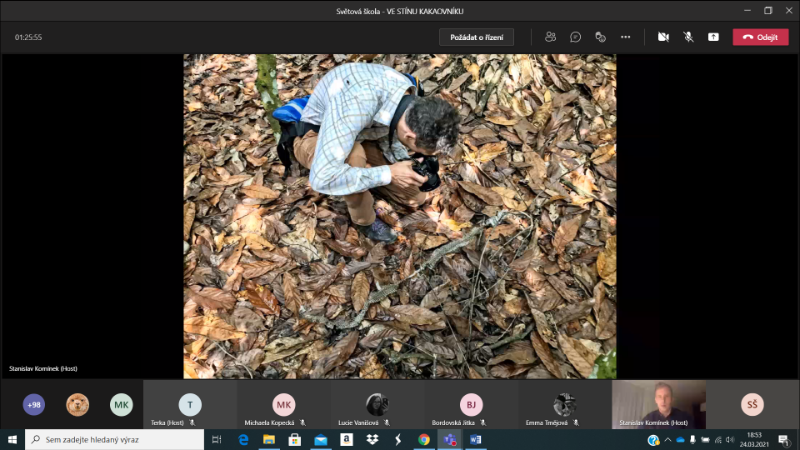The width and height of the screenshot is (800, 450).
Task: Expand the More actions ellipsis menu
Action: [626, 37]
